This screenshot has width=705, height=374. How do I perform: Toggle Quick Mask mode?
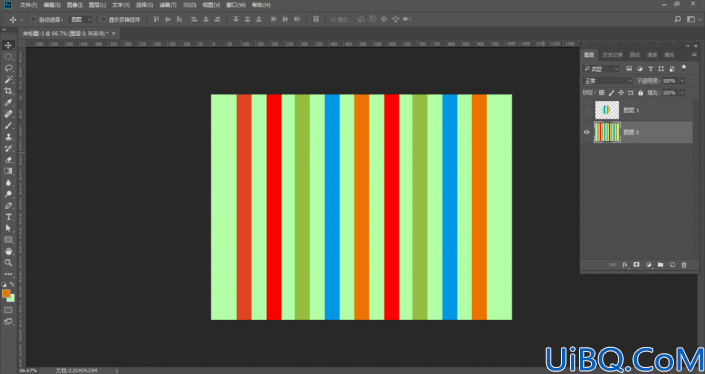[x=8, y=310]
